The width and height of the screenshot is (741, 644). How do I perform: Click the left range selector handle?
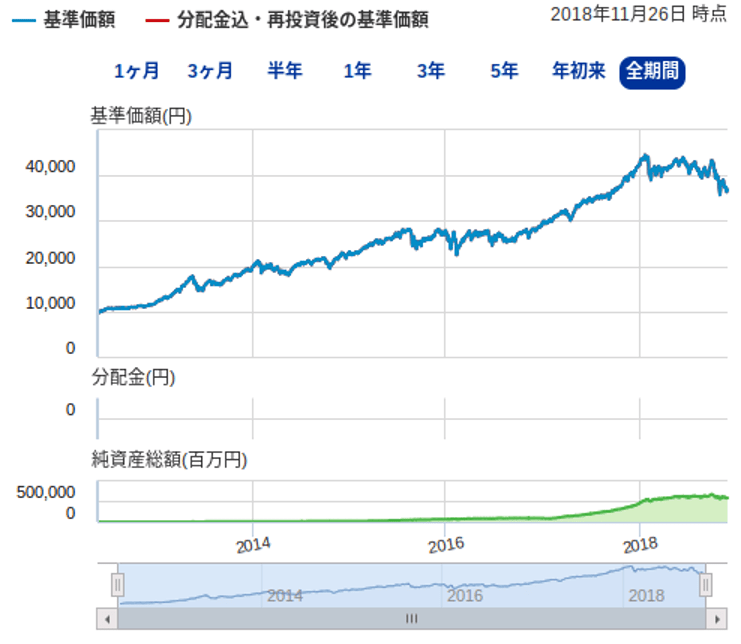point(118,584)
